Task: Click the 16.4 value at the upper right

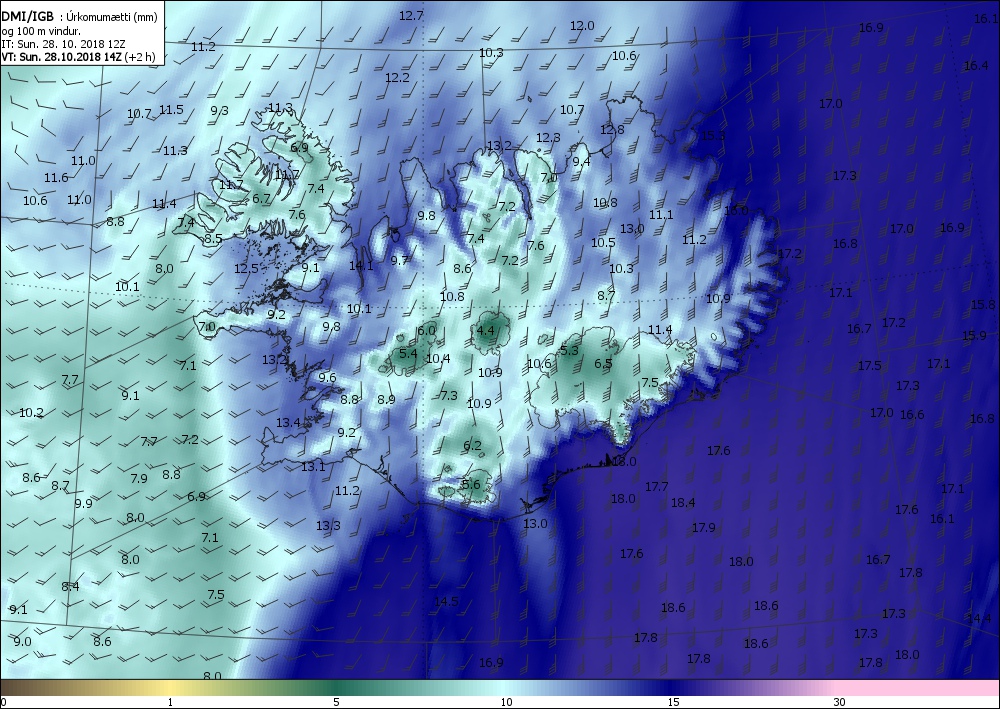Action: [x=976, y=66]
